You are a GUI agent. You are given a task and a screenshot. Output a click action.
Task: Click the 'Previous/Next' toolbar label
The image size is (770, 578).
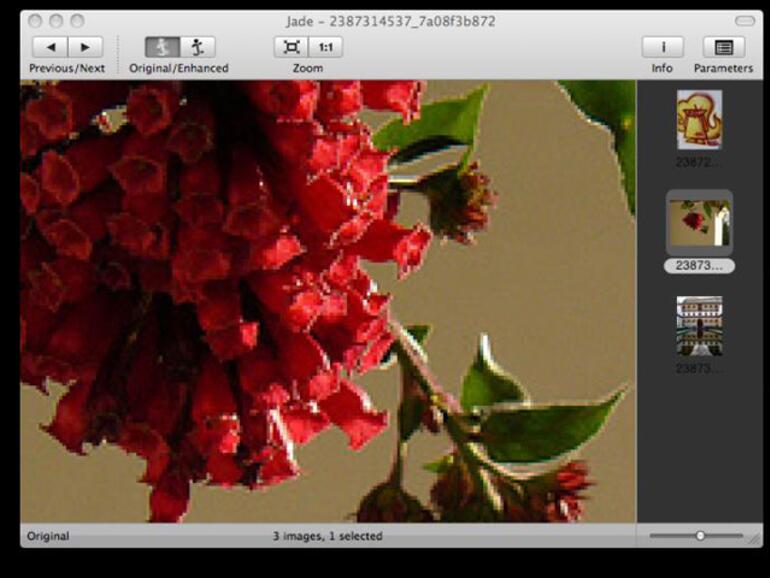click(x=67, y=68)
